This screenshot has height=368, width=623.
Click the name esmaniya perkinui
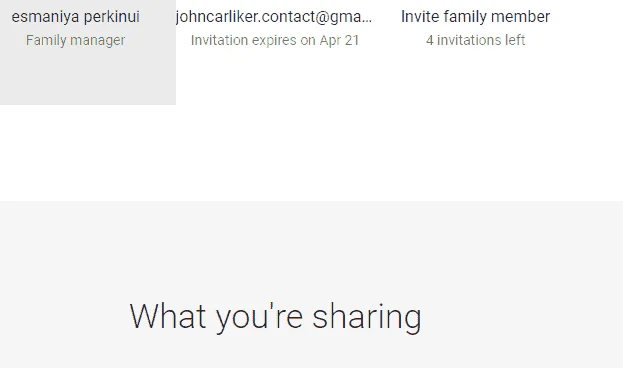point(75,17)
